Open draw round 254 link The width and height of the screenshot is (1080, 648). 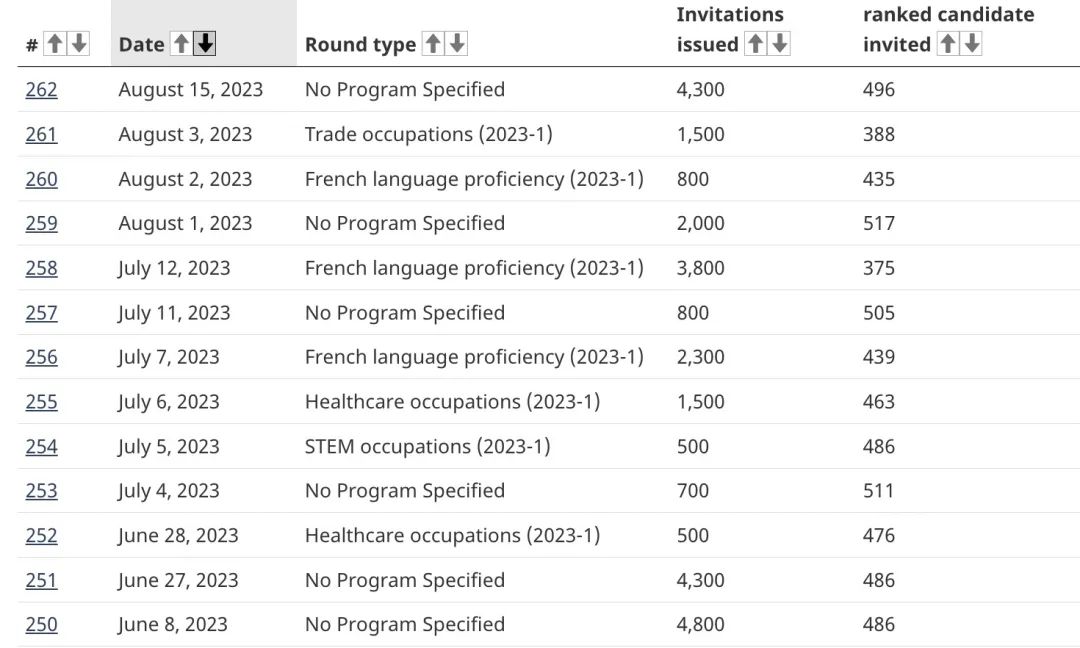pyautogui.click(x=41, y=447)
